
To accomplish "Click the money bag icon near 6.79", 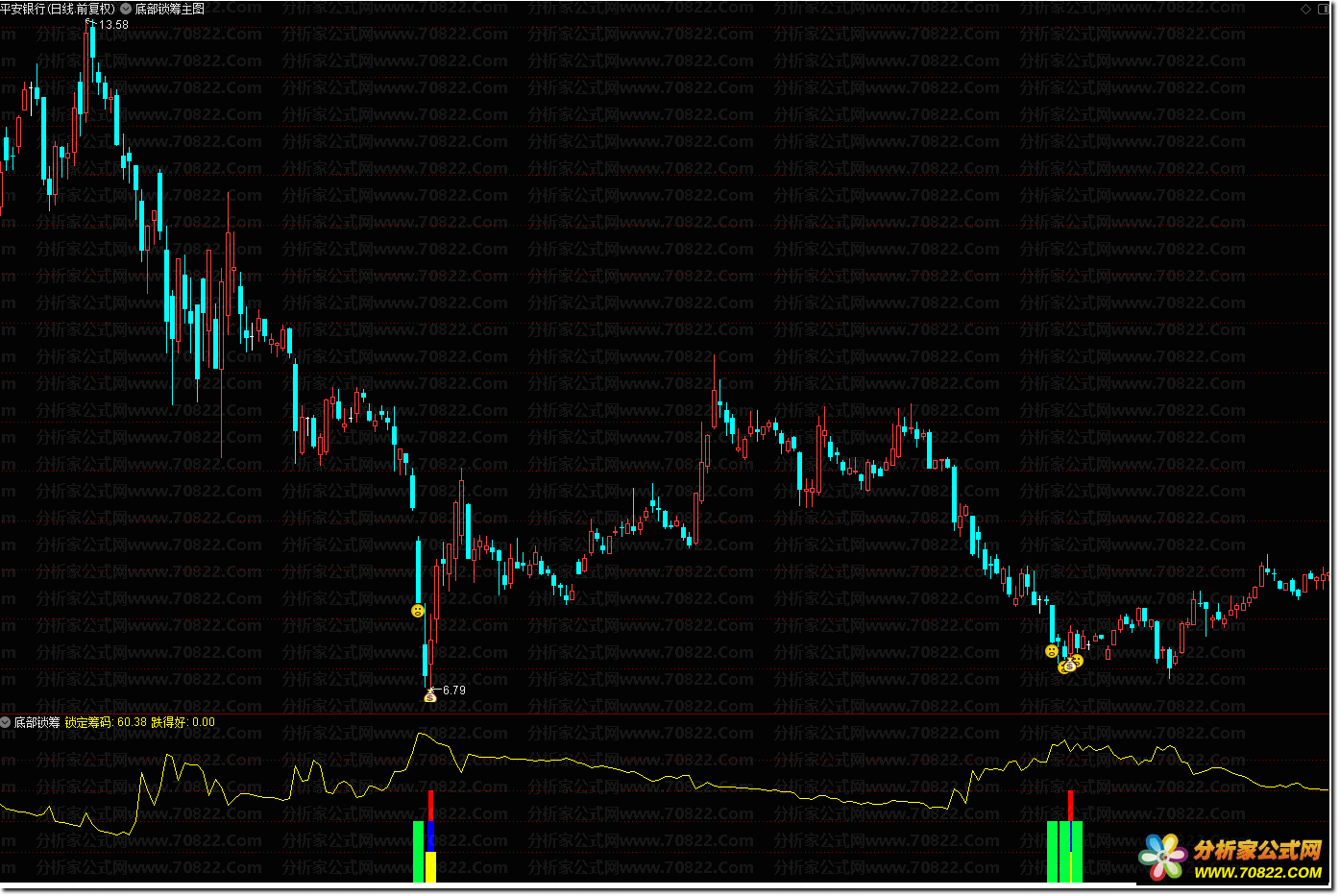I will pos(430,696).
